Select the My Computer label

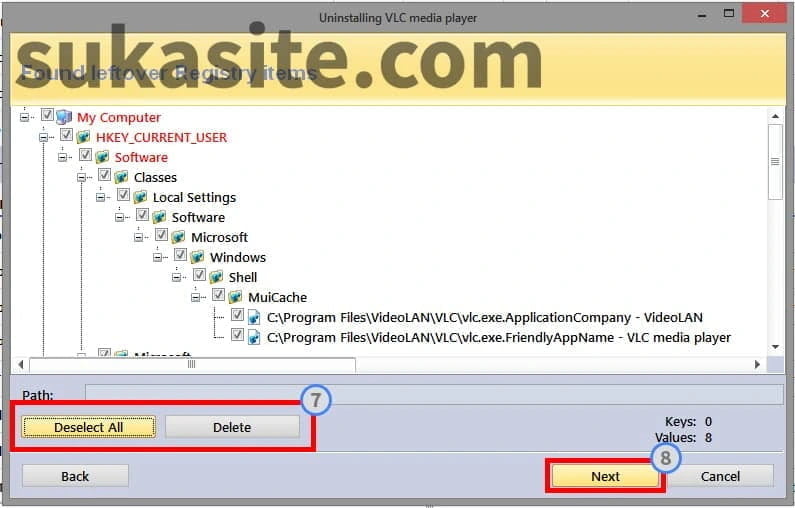pyautogui.click(x=119, y=118)
